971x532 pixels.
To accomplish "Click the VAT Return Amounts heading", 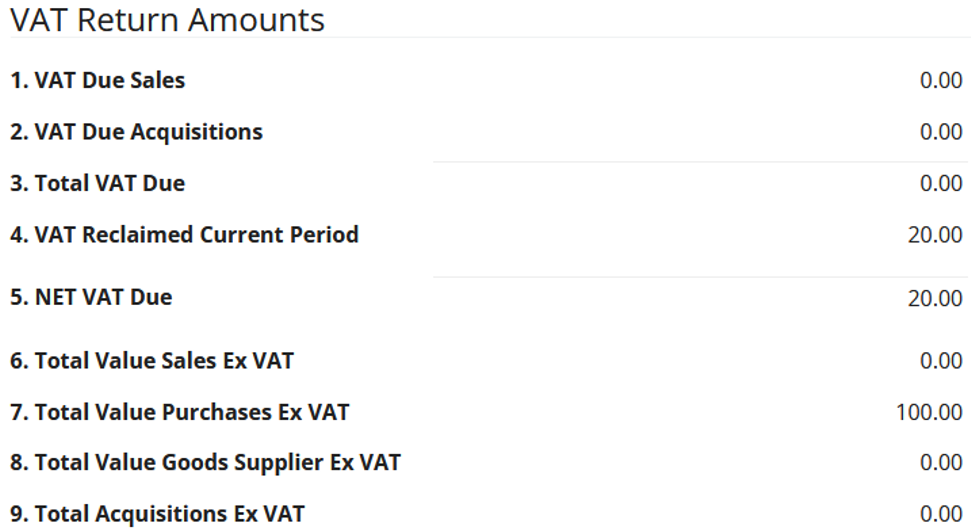I will tap(167, 19).
